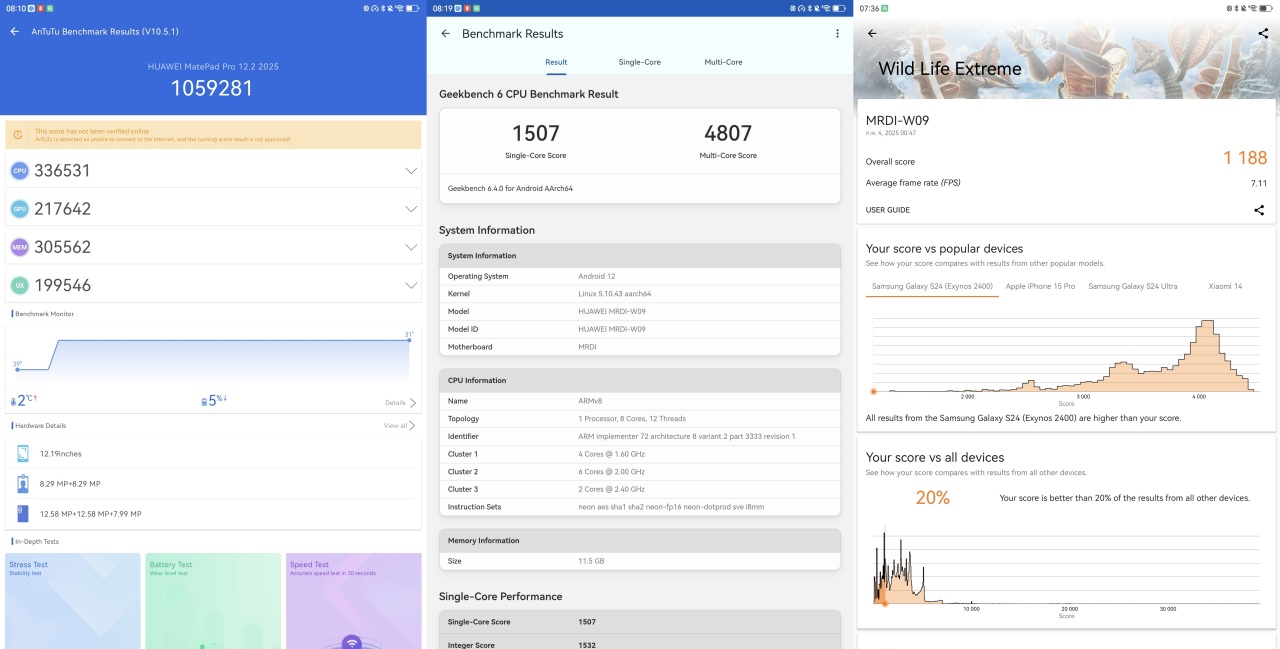Tap the Wi-Fi icon on the Speed Test card
The height and width of the screenshot is (649, 1280).
(x=351, y=641)
